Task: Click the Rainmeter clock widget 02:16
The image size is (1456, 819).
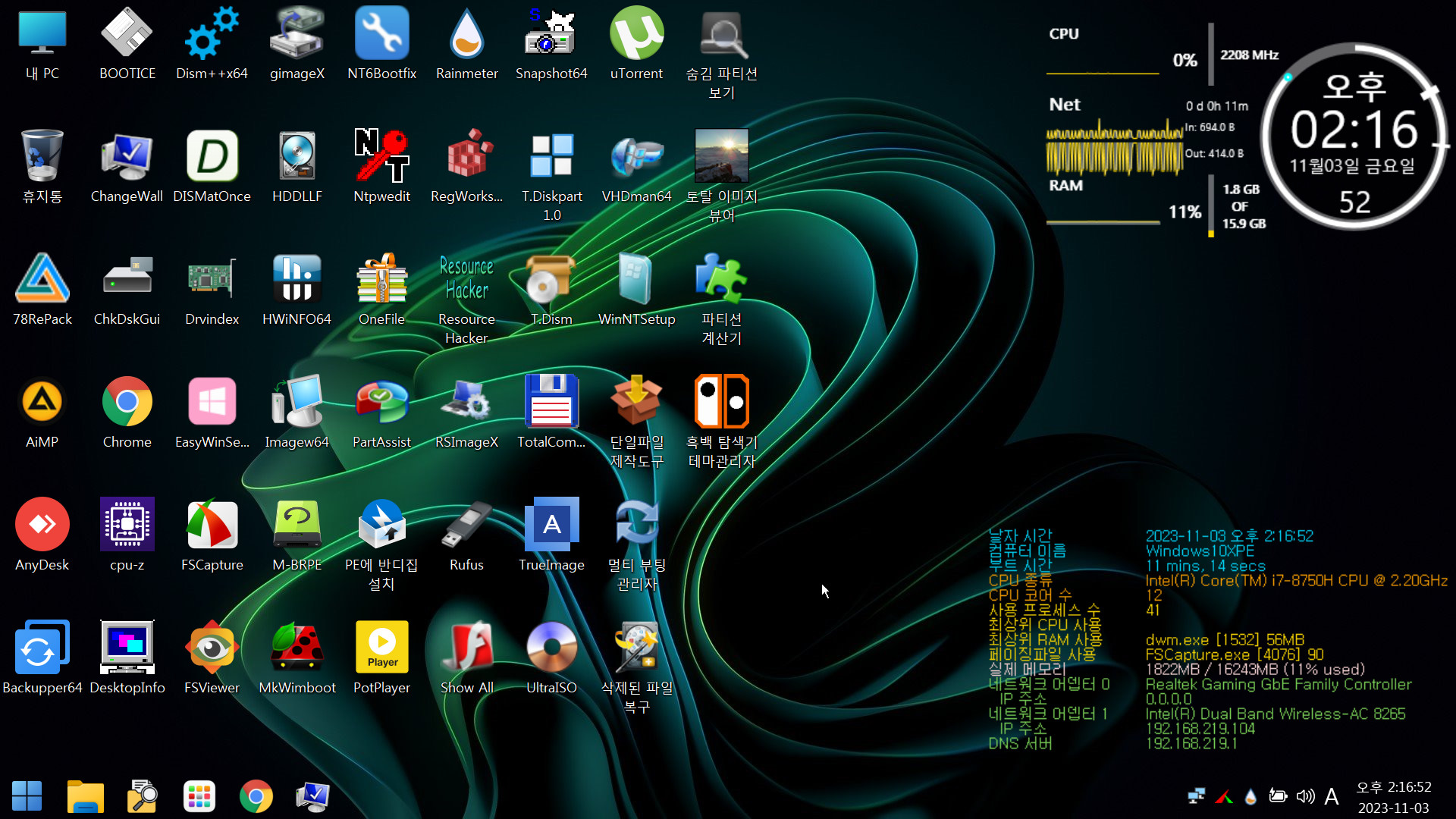Action: coord(1355,136)
